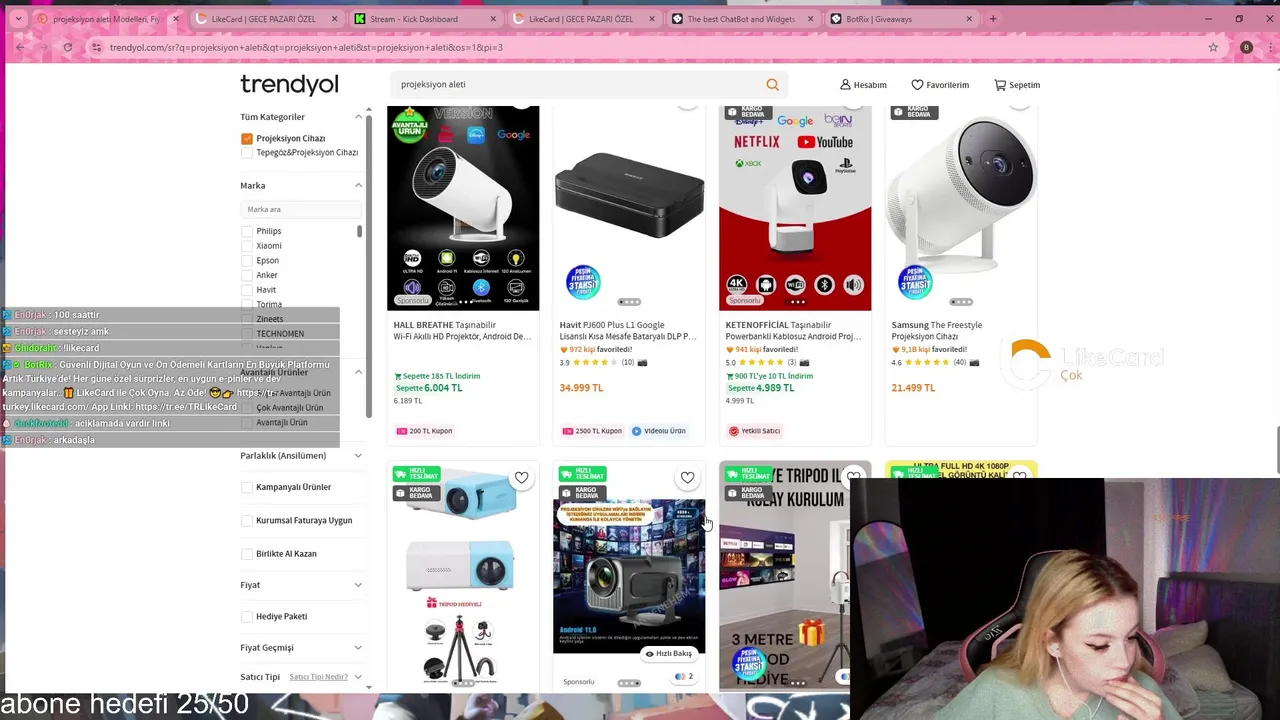1280x720 pixels.
Task: Check the Xiaomi brand checkbox
Action: (x=247, y=246)
